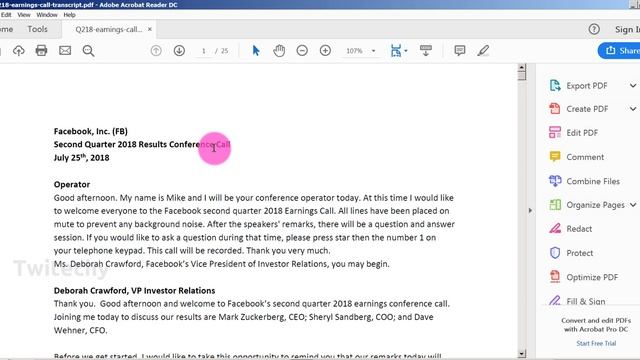
Task: Go to next page arrow
Action: click(x=179, y=51)
